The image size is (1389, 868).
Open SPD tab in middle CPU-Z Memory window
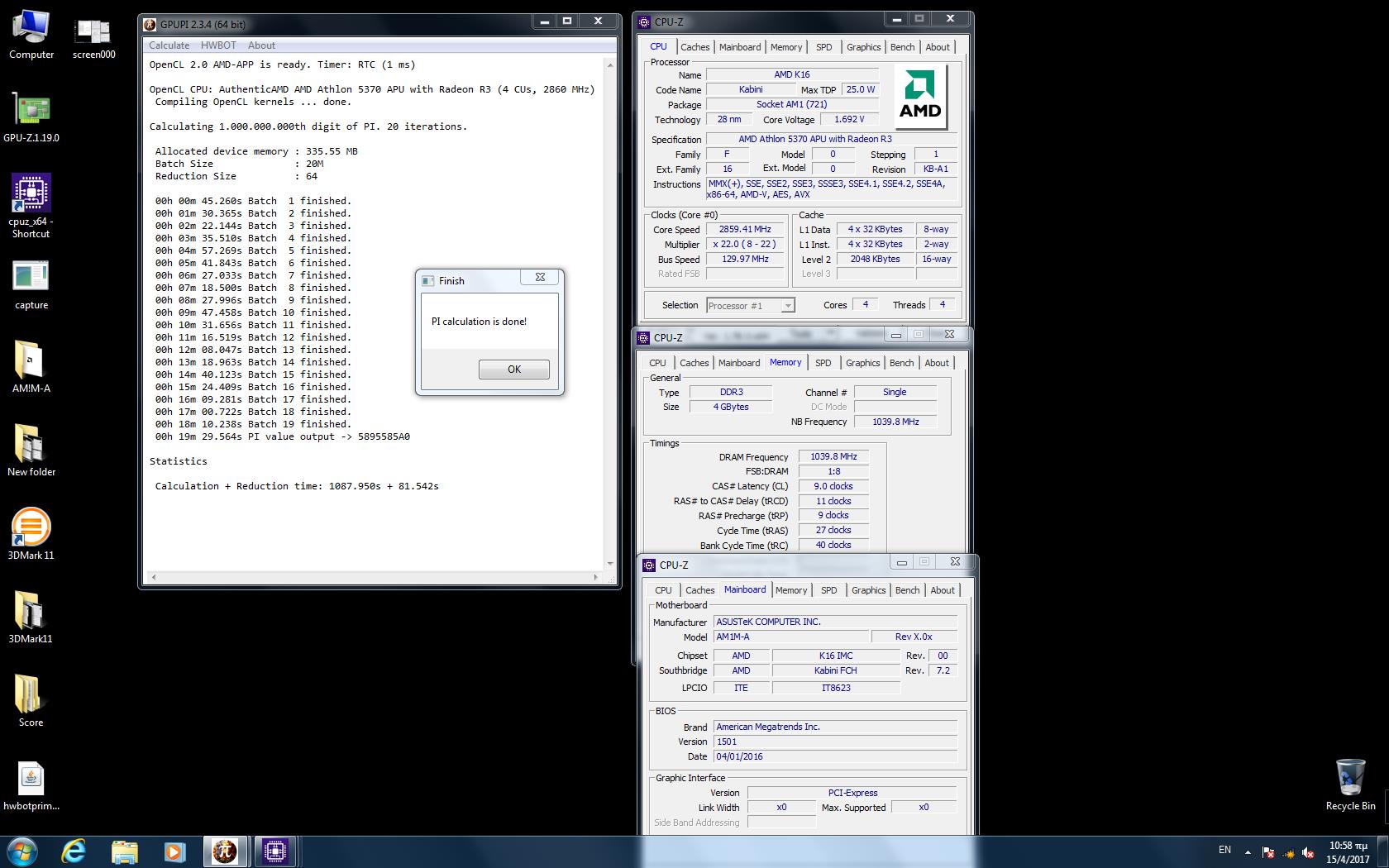click(x=823, y=363)
